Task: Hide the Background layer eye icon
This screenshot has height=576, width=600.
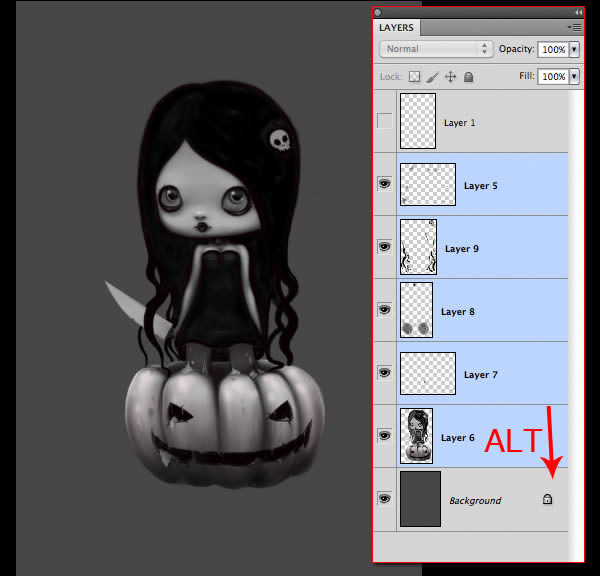Action: click(385, 499)
